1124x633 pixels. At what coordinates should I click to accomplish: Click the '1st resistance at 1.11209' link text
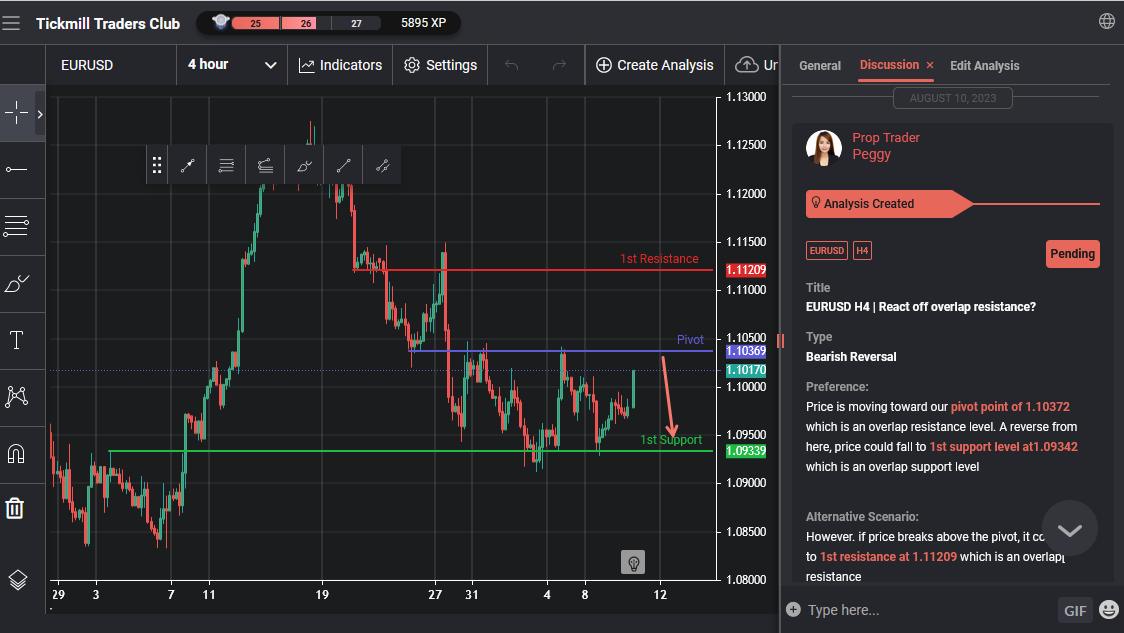point(888,556)
